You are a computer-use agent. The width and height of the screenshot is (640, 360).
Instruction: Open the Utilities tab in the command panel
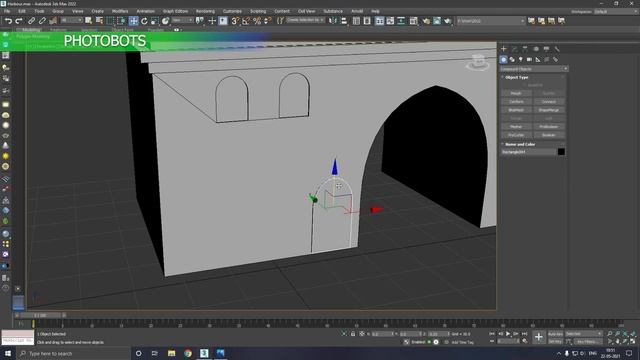pos(557,49)
